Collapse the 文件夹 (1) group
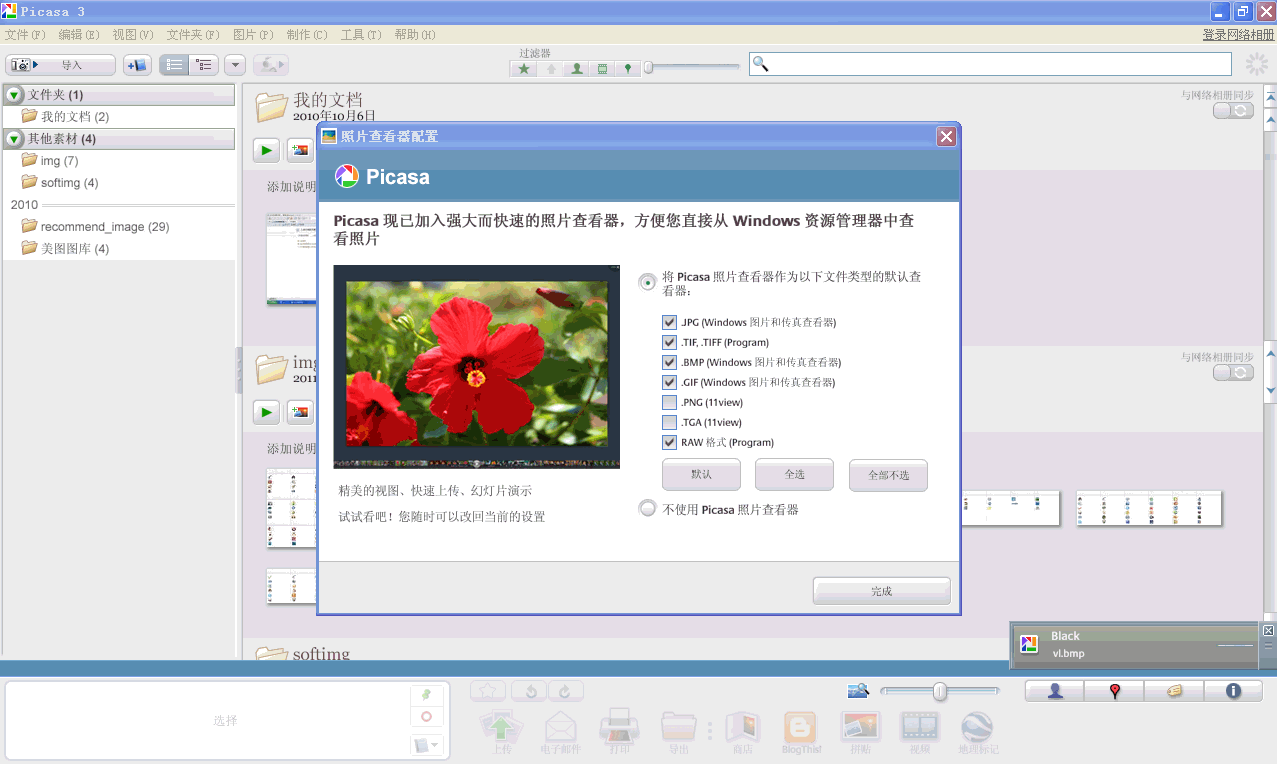The height and width of the screenshot is (764, 1277). pos(14,95)
